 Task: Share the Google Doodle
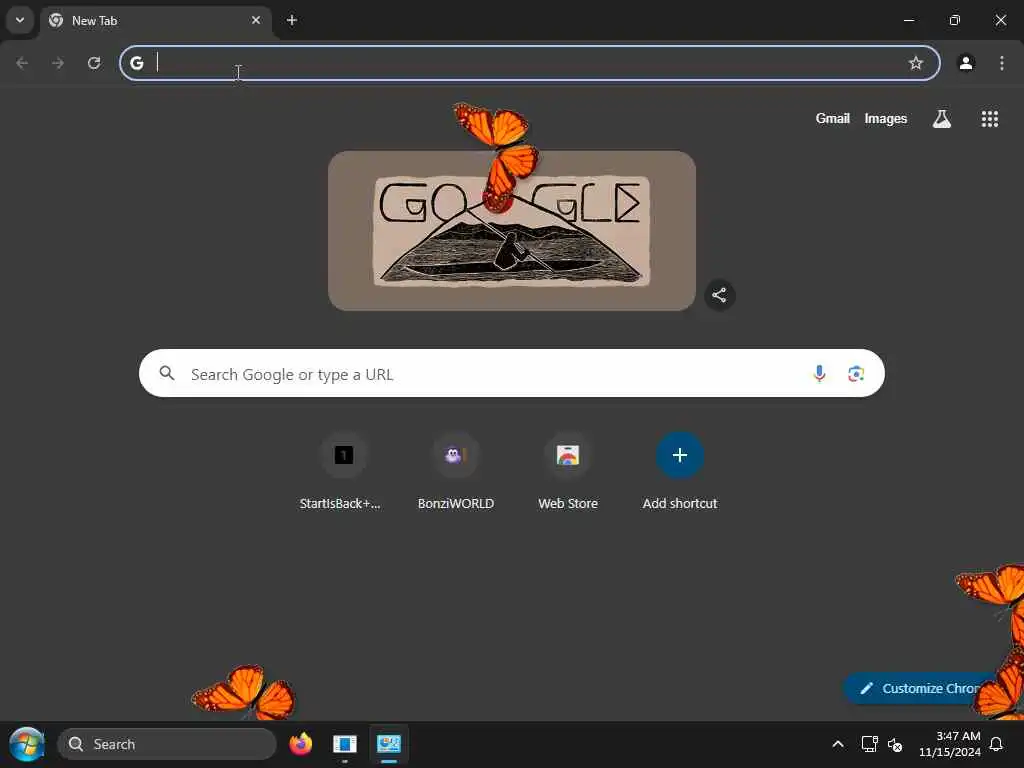tap(719, 295)
